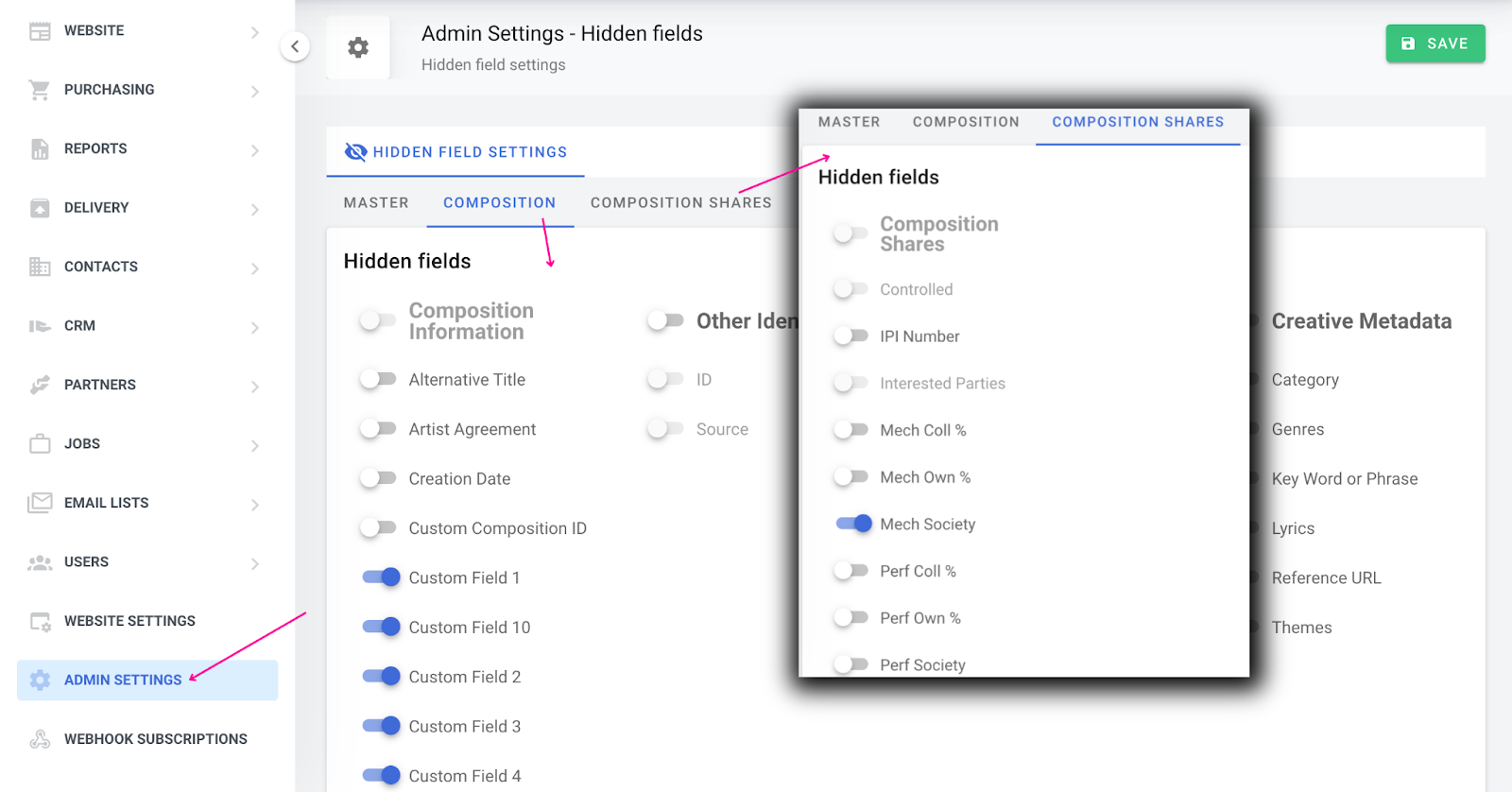
Task: Select the Hidden Field Settings header tab
Action: coord(455,152)
